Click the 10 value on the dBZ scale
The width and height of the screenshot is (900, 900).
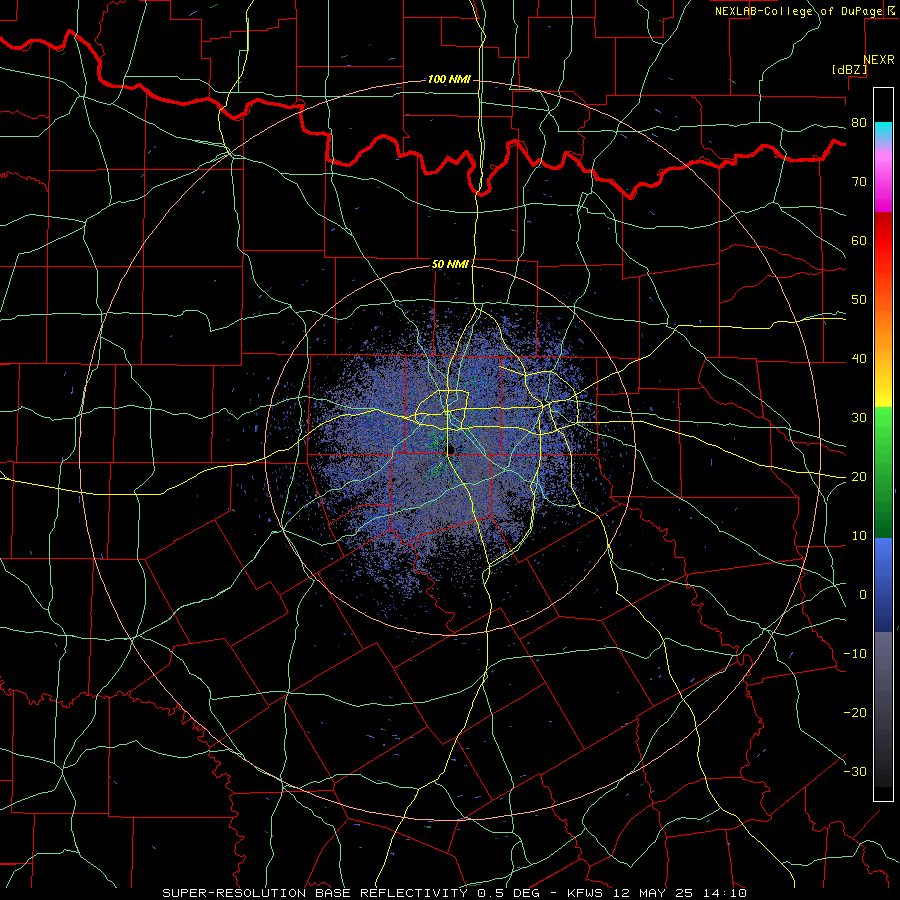(859, 536)
